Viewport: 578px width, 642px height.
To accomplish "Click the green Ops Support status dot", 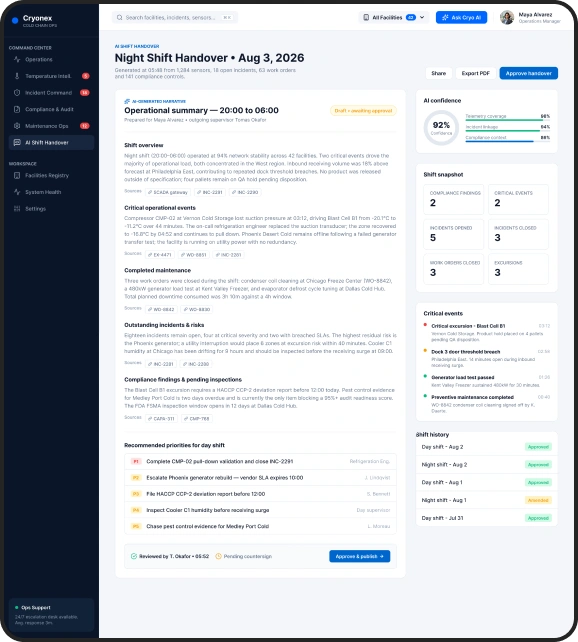I will tap(17, 608).
